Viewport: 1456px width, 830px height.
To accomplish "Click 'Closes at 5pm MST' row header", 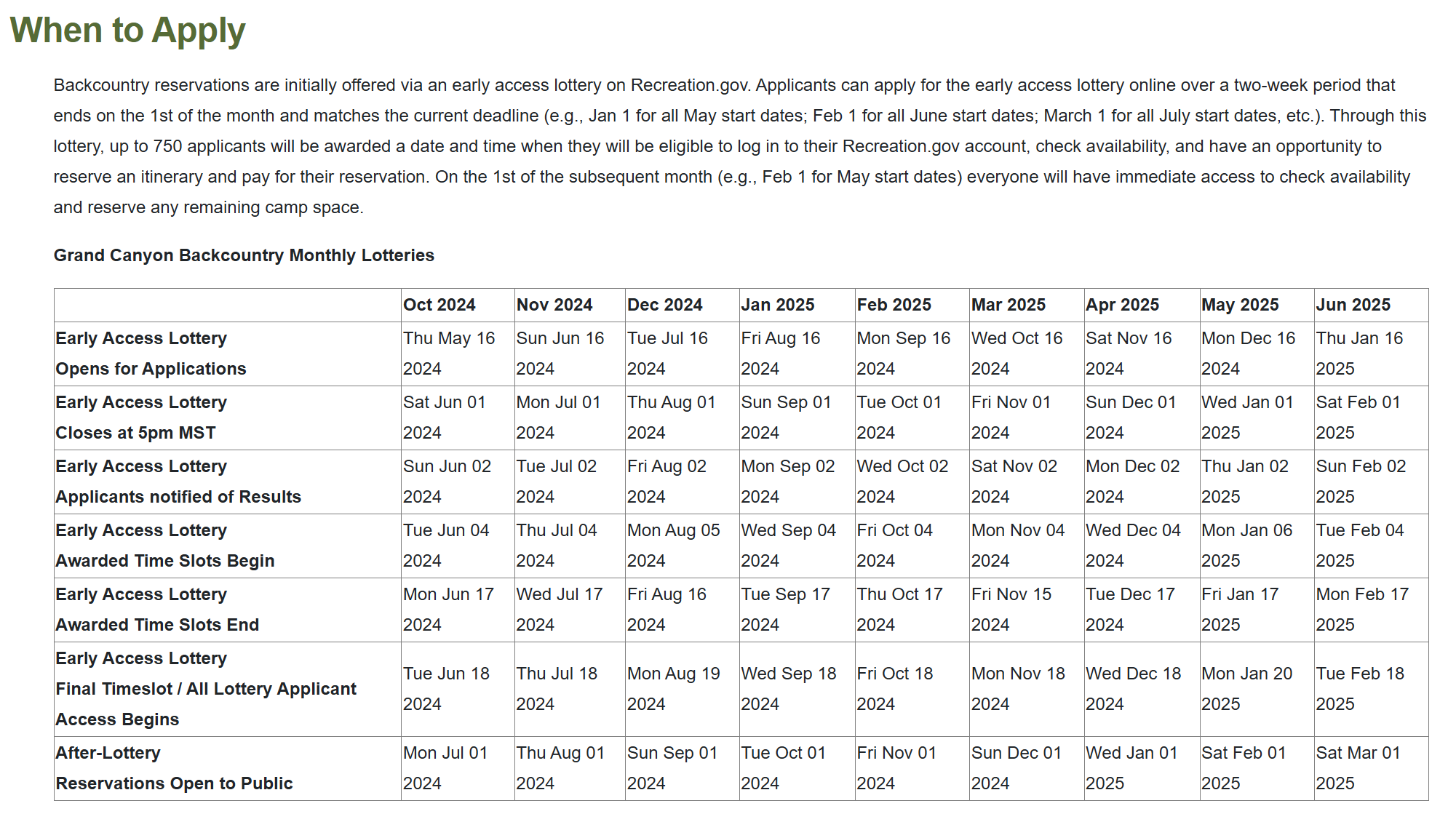I will pyautogui.click(x=135, y=433).
